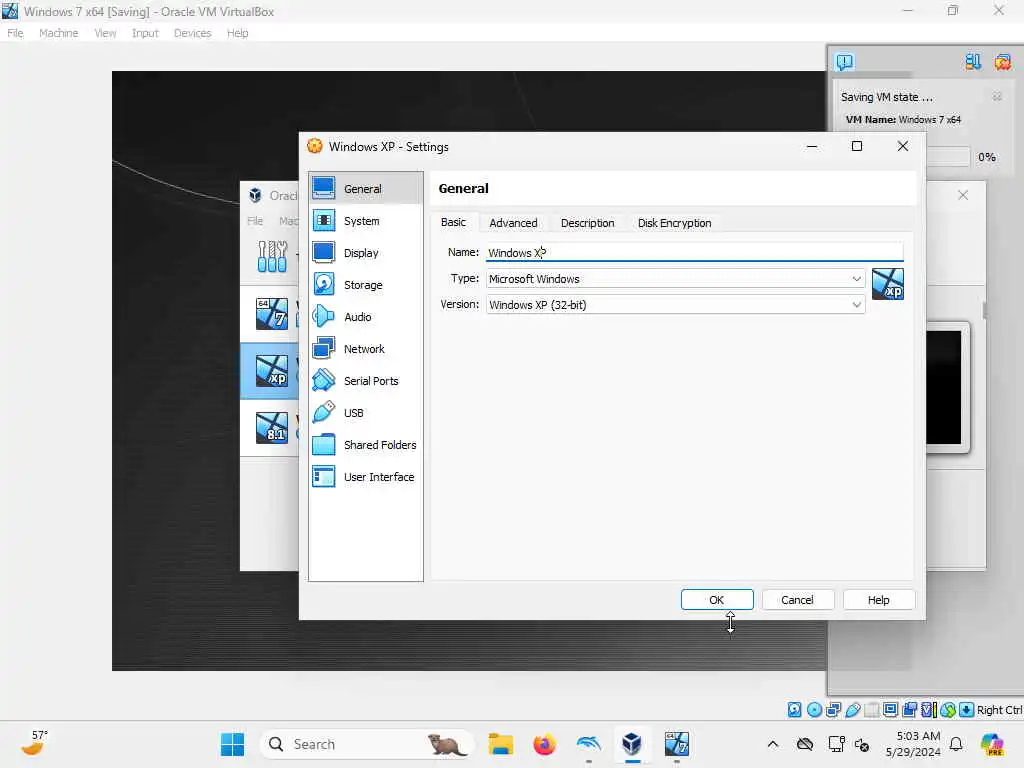Image resolution: width=1024 pixels, height=768 pixels.
Task: Open Copilot preview icon in taskbar
Action: pos(992,744)
